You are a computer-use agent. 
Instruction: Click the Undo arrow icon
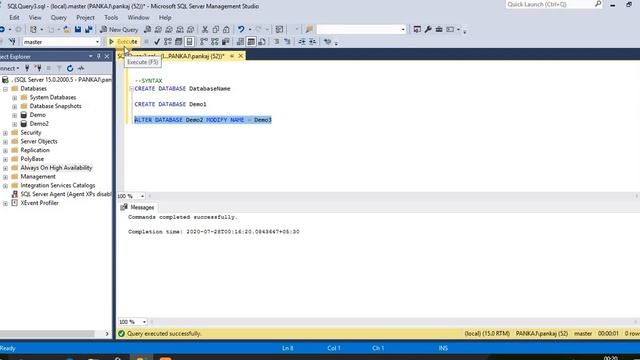click(241, 29)
